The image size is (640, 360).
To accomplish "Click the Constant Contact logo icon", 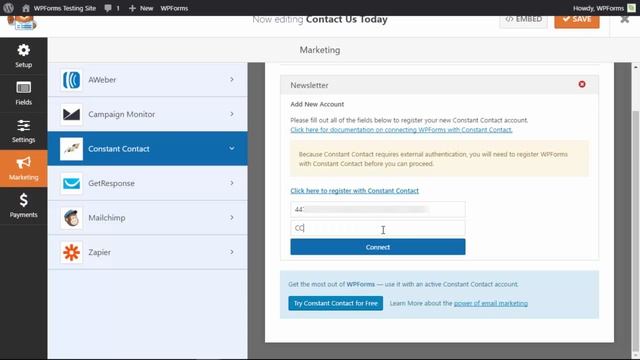I will (71, 149).
